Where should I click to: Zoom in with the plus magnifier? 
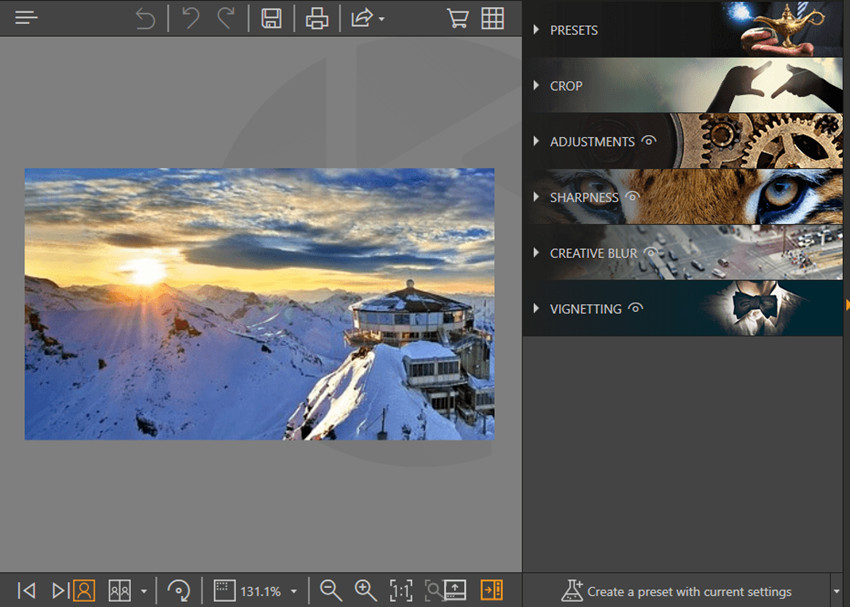[x=365, y=591]
